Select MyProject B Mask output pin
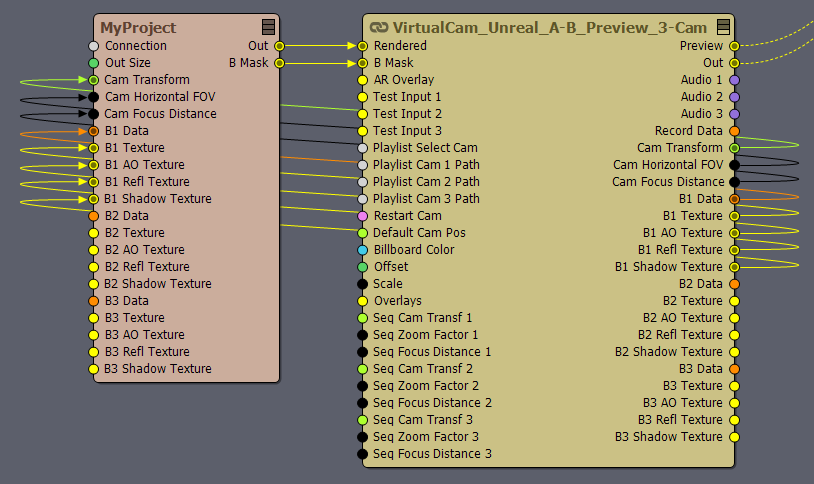This screenshot has width=814, height=484. [279, 63]
